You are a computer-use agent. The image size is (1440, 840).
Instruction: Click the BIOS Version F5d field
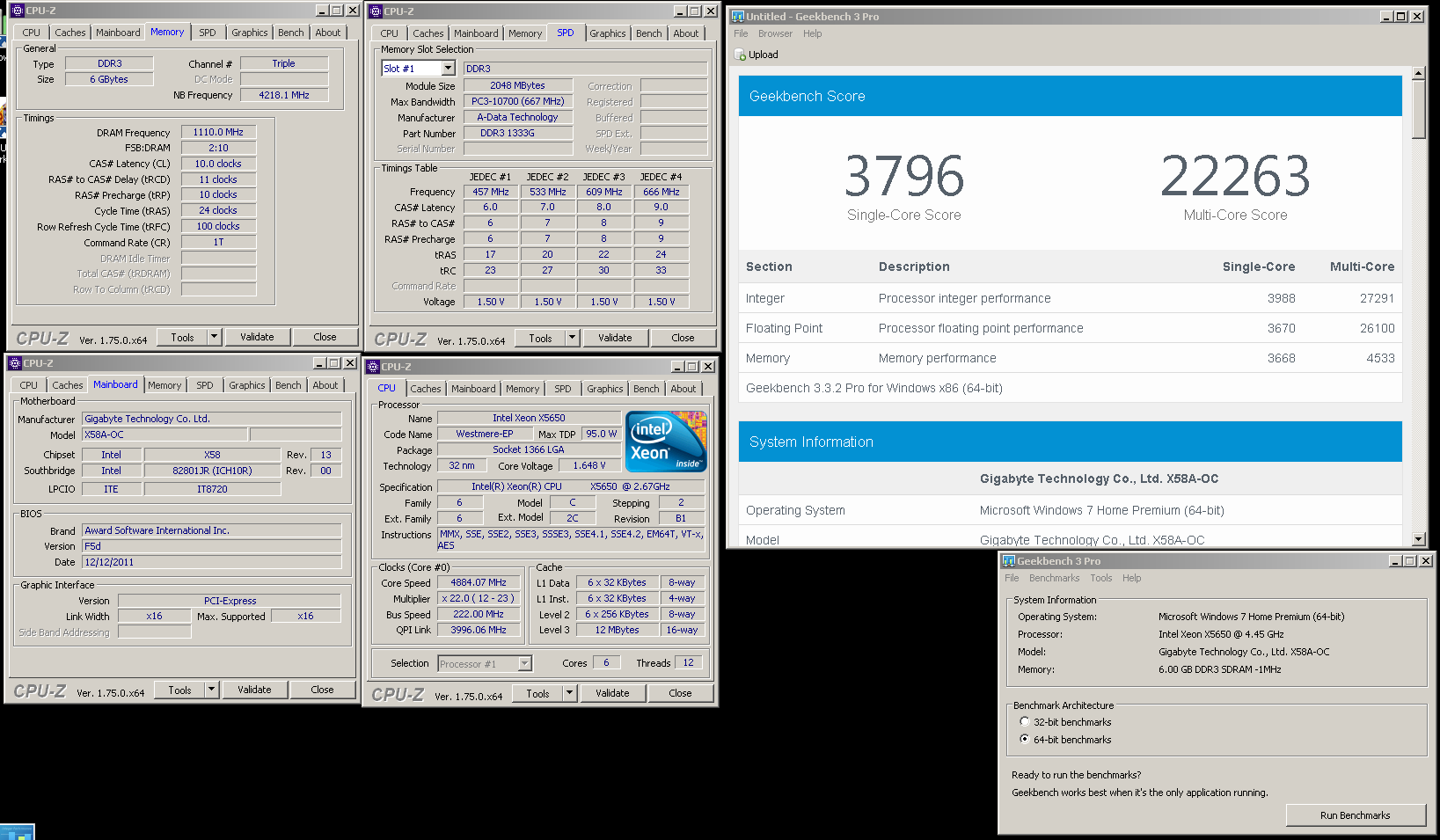point(211,546)
